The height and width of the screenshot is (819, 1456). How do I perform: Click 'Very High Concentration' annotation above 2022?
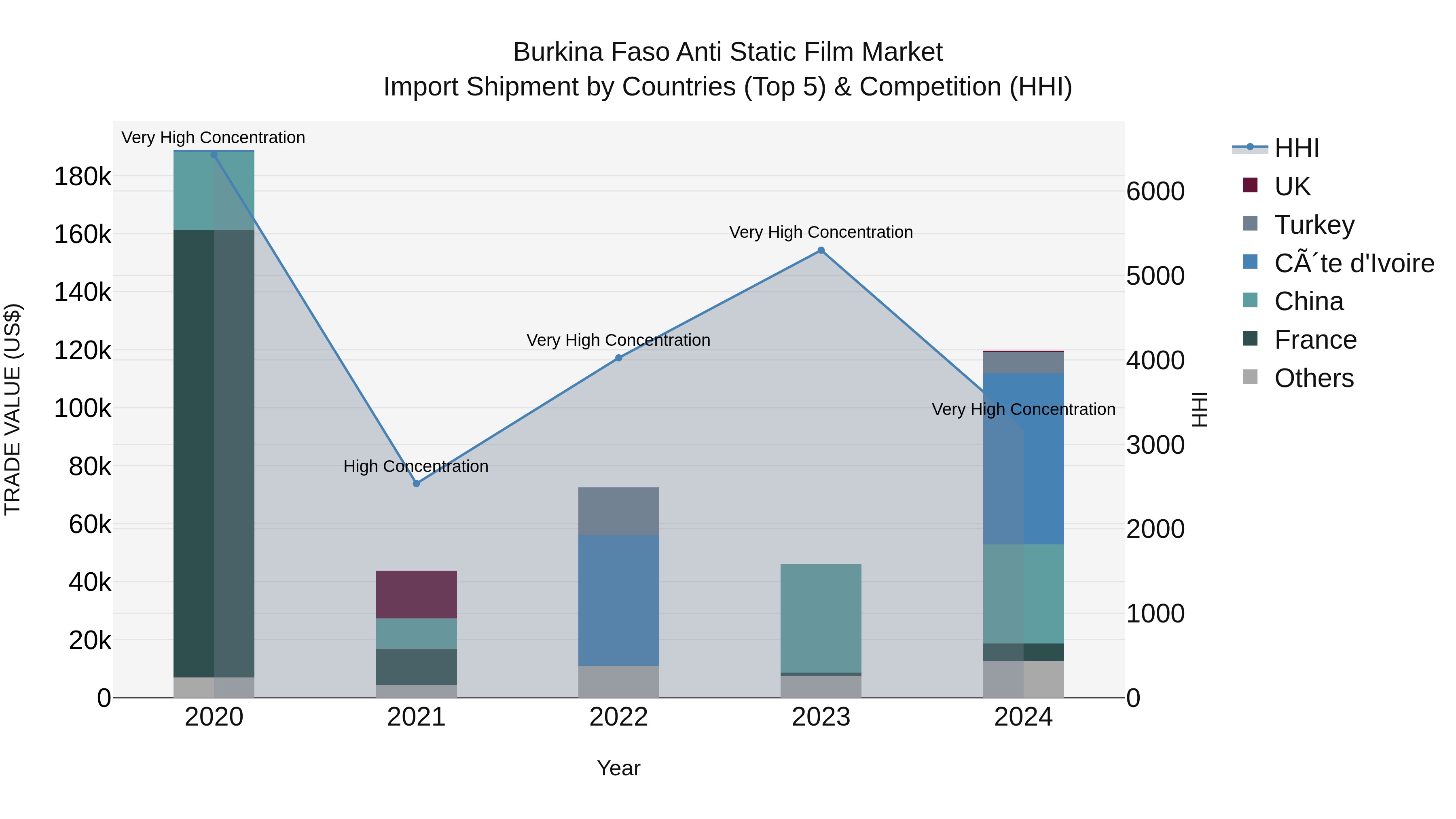[618, 340]
